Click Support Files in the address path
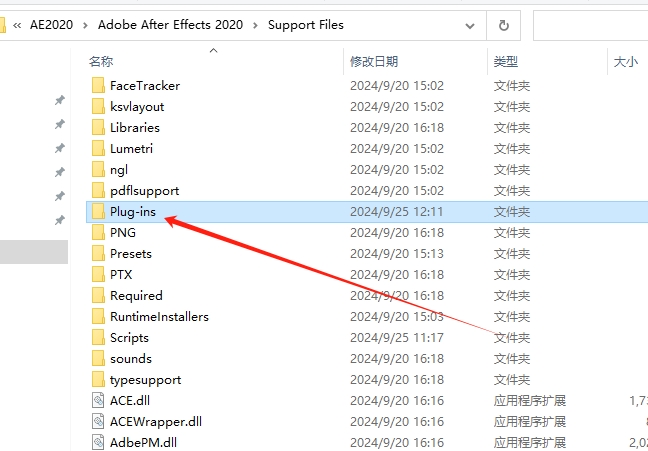The width and height of the screenshot is (648, 451). 306,25
